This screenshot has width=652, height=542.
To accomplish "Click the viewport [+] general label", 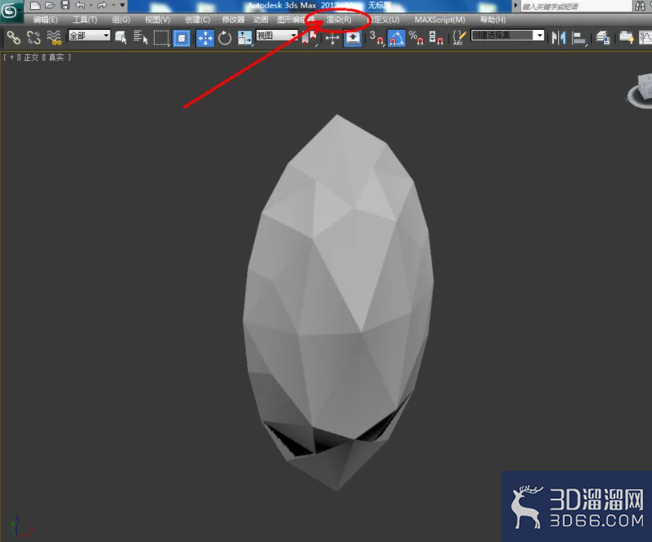I will [11, 57].
